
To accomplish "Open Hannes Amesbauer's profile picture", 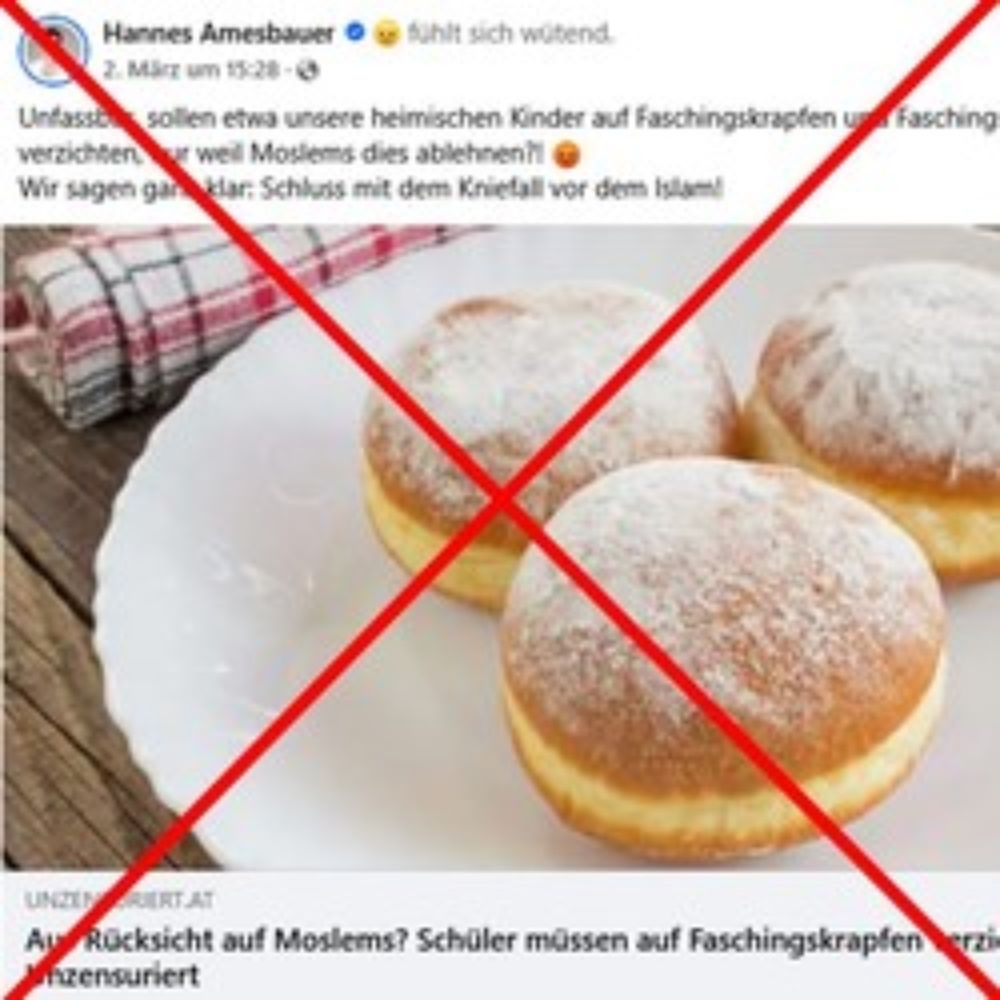I will click(54, 50).
